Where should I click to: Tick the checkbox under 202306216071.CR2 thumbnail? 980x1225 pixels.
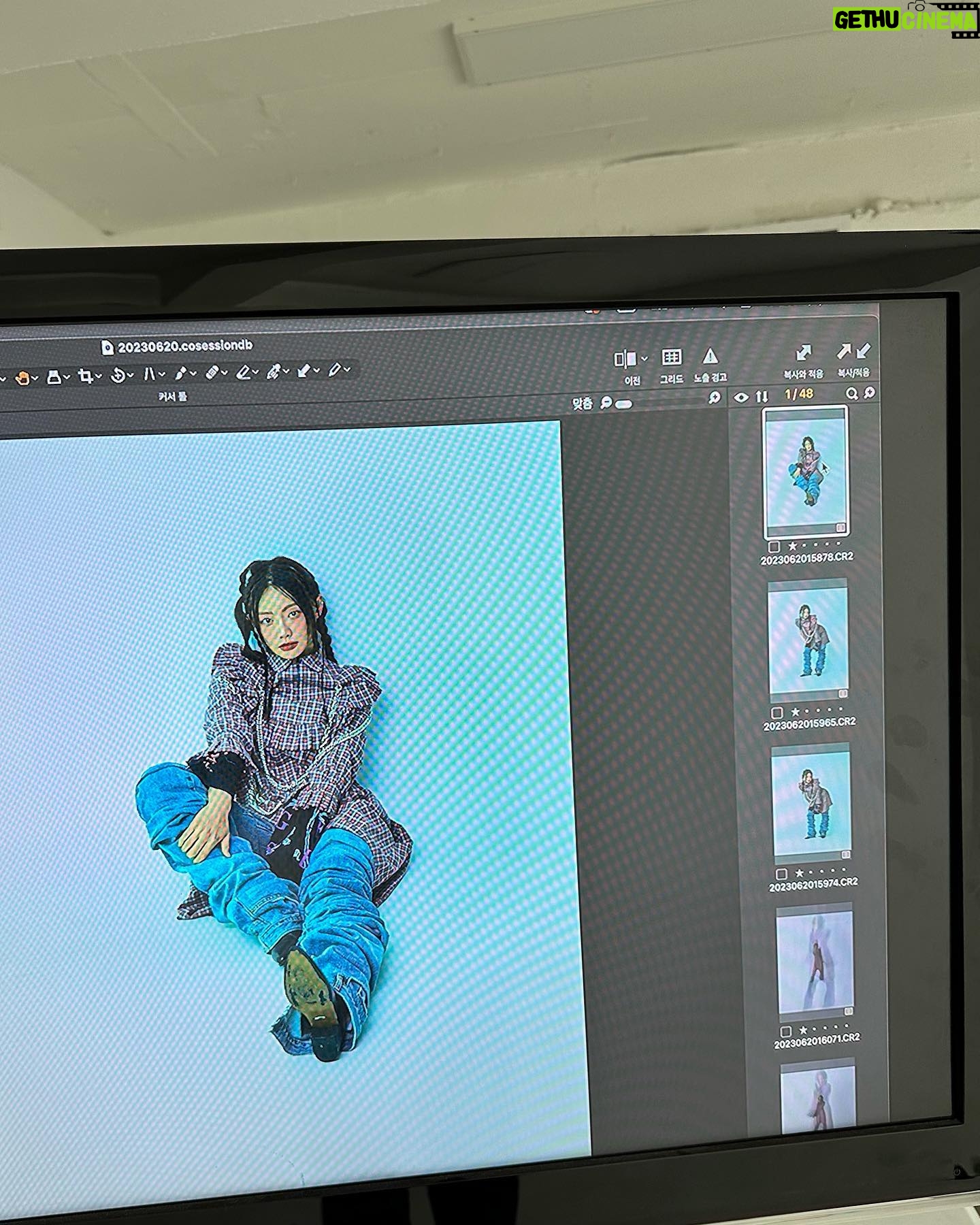pos(785,1032)
